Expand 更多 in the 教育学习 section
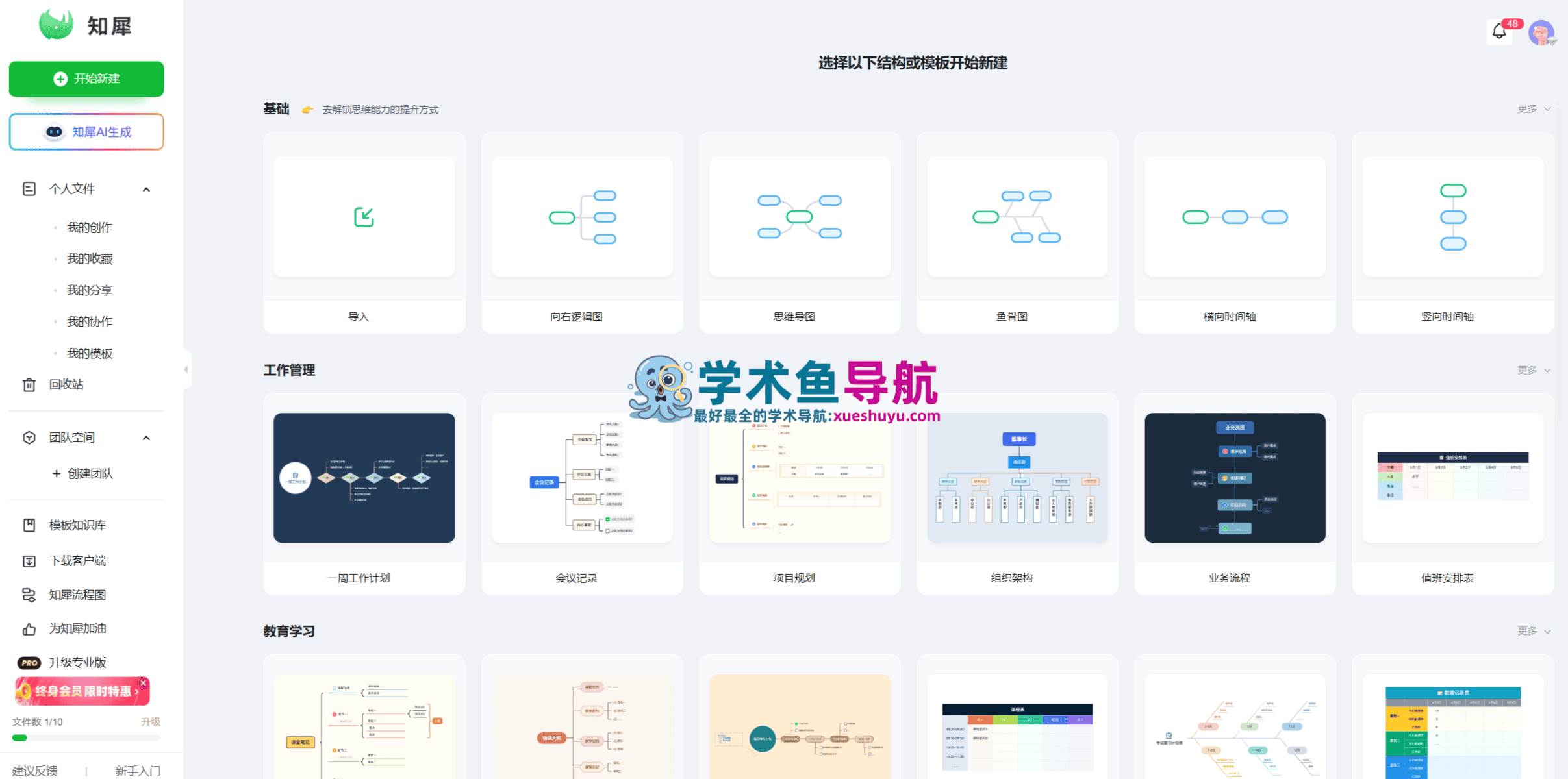This screenshot has height=779, width=1568. (1534, 631)
